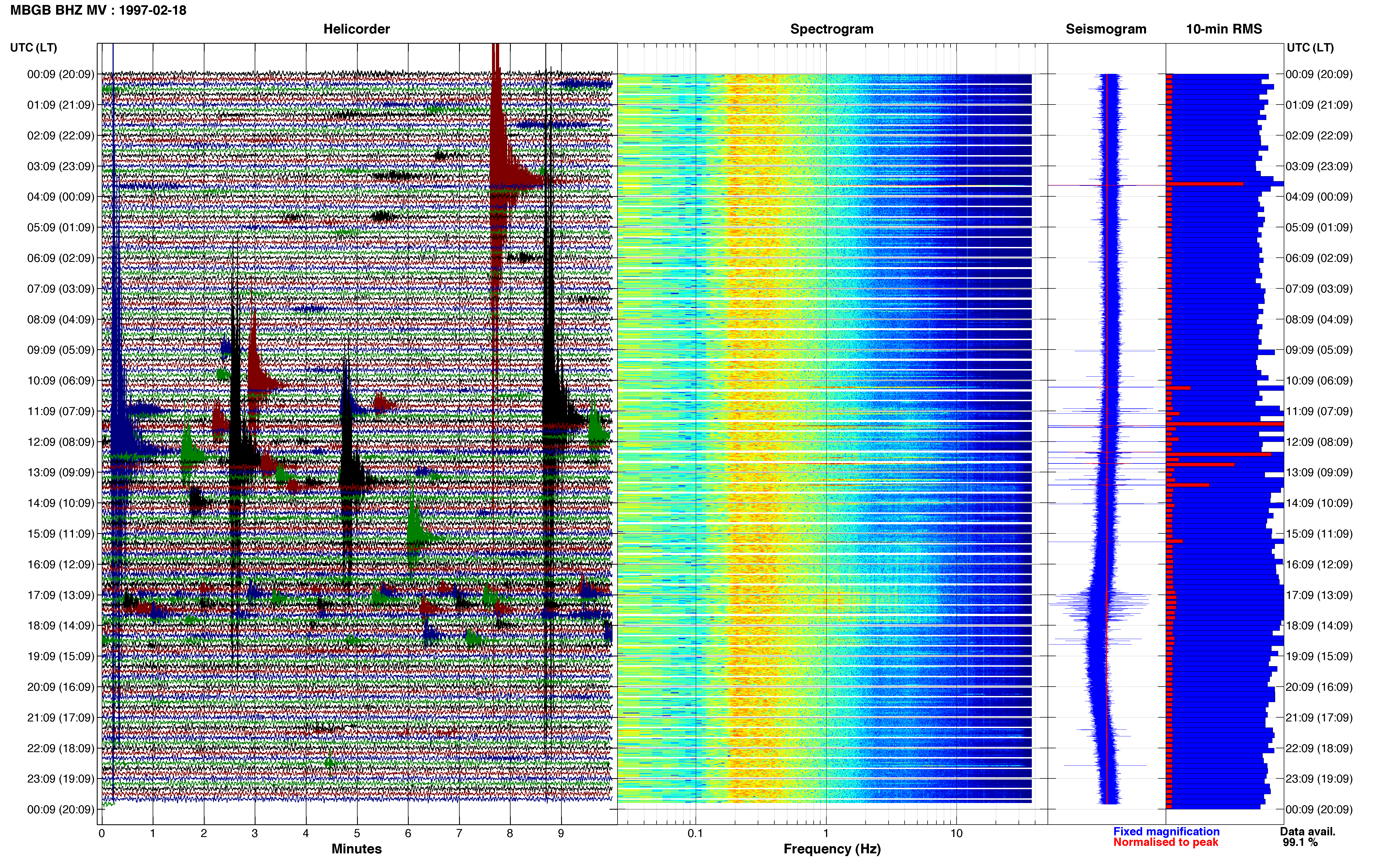
Task: Click the 'Seismogram' panel heading
Action: (x=1106, y=29)
